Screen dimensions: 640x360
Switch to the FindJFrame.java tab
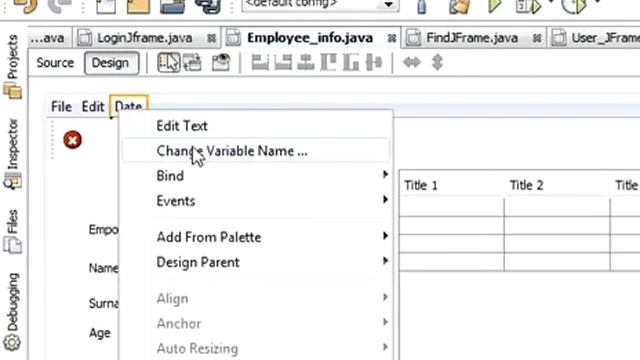pos(472,38)
